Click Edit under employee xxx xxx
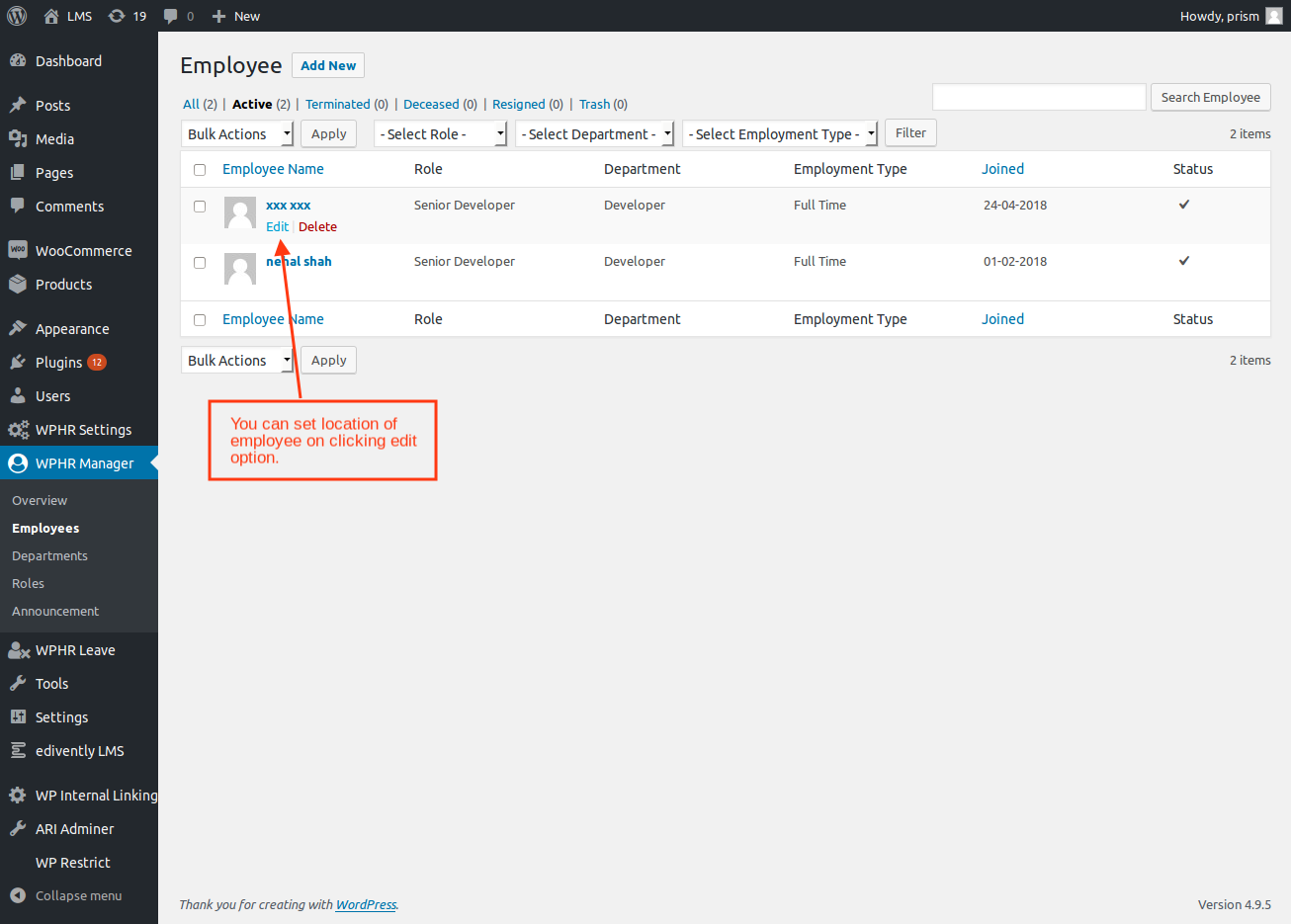The image size is (1291, 924). coord(277,226)
